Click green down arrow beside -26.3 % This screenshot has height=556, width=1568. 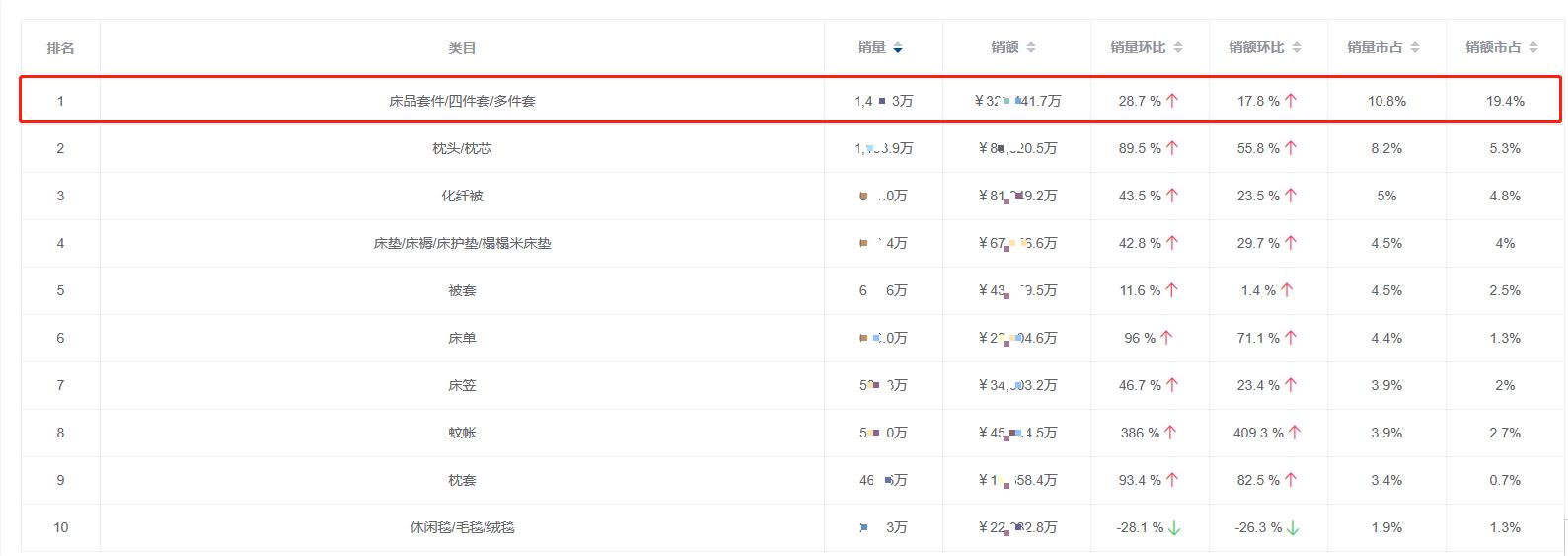coord(1293,528)
